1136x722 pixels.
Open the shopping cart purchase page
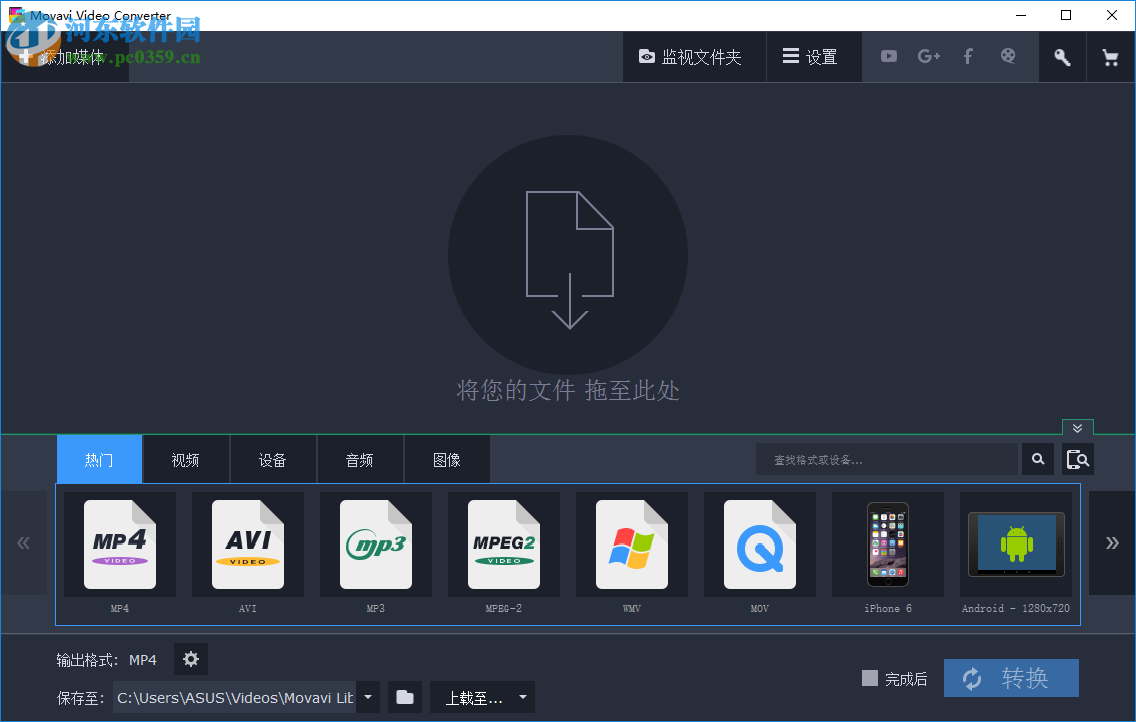point(1110,56)
